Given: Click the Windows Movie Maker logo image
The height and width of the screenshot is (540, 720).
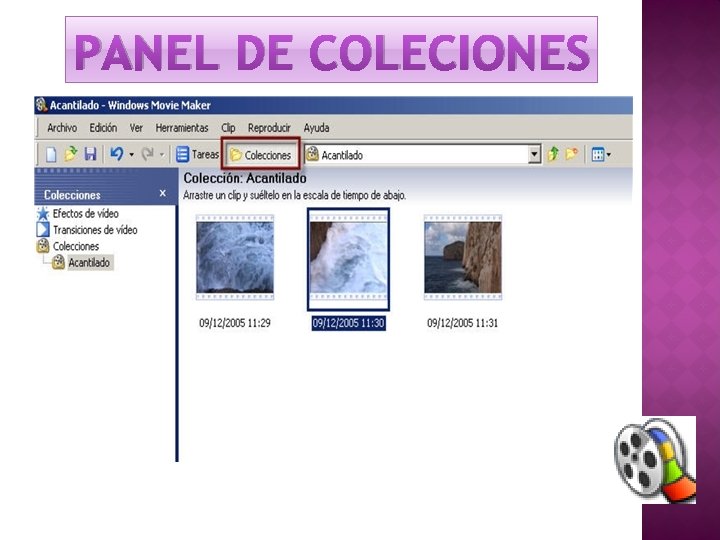Looking at the screenshot, I should (x=655, y=460).
